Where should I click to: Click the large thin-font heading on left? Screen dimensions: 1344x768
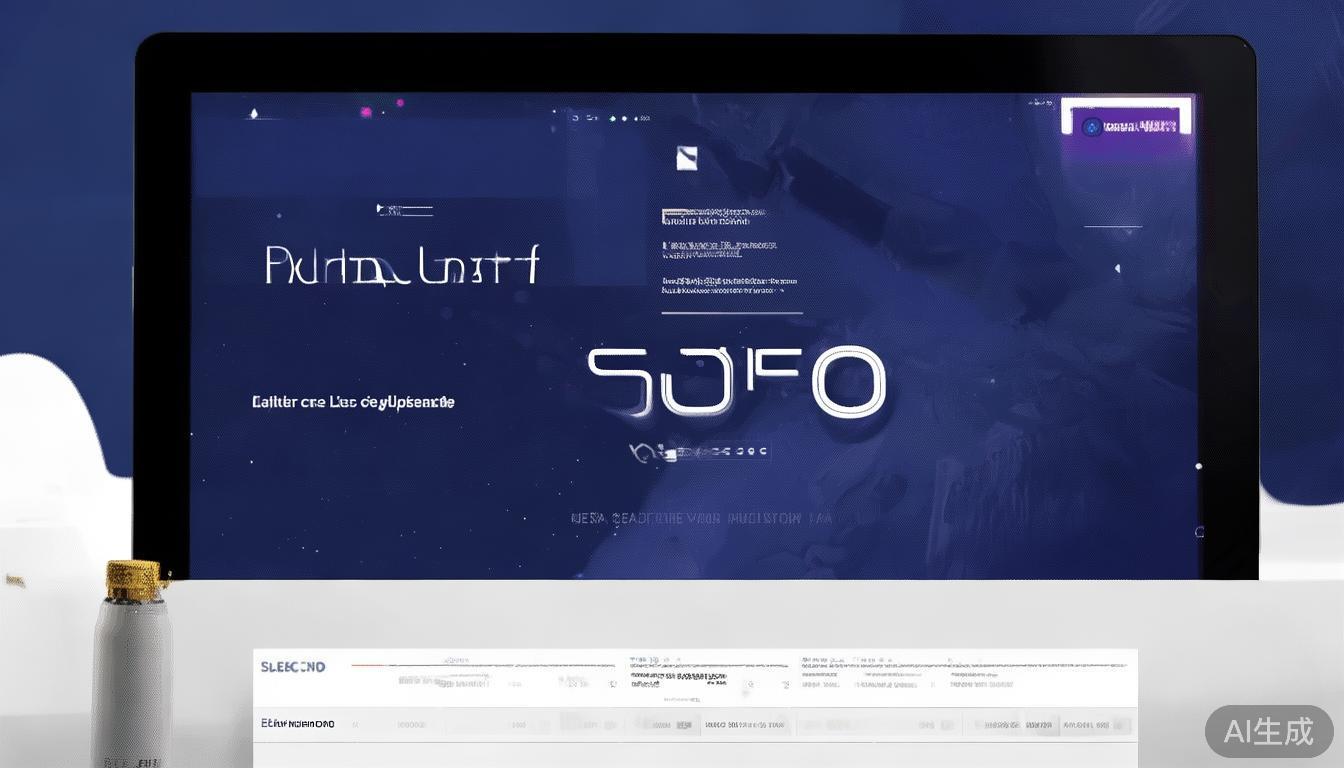[x=402, y=265]
